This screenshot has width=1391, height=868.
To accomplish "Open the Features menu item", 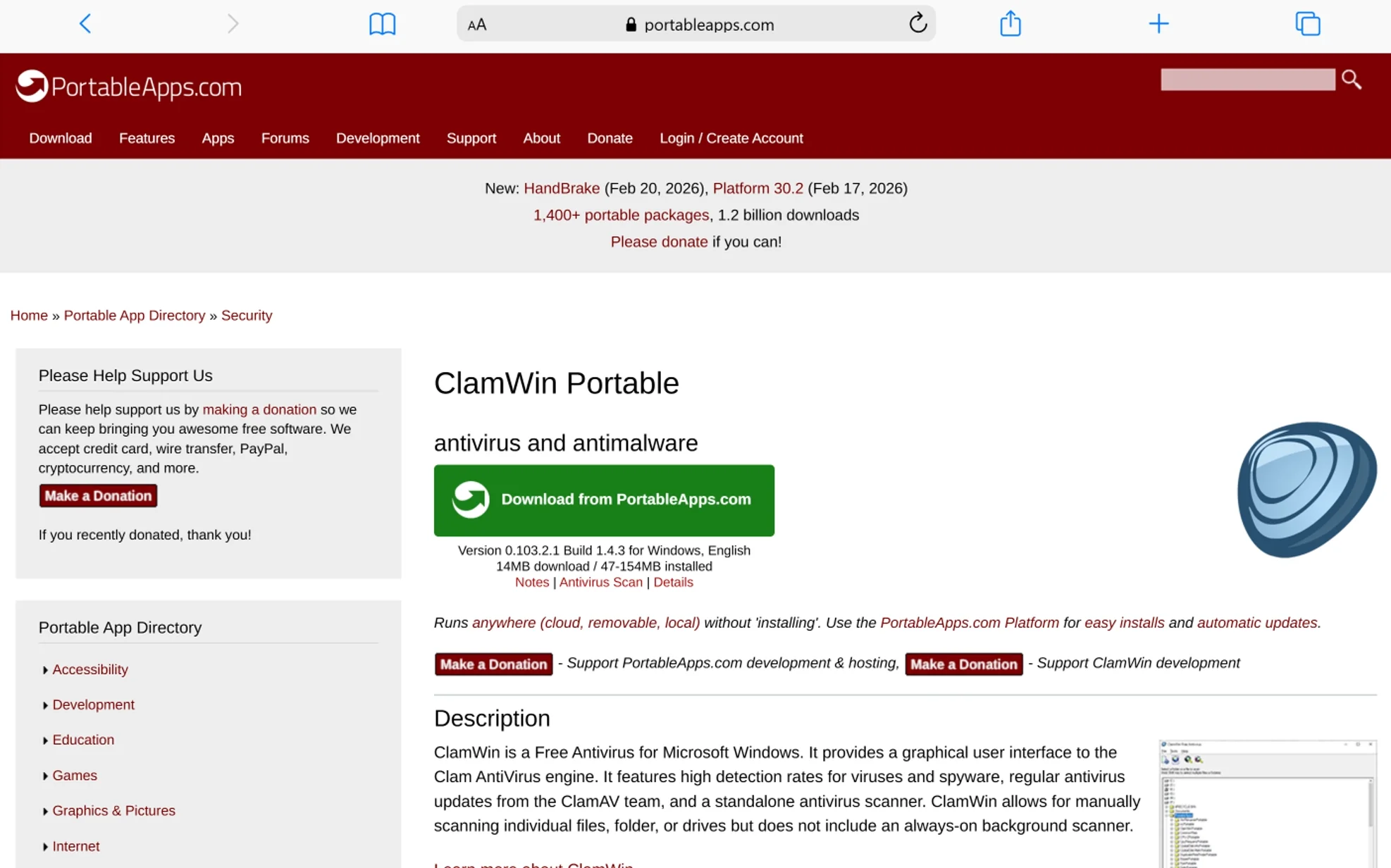I will (x=147, y=138).
